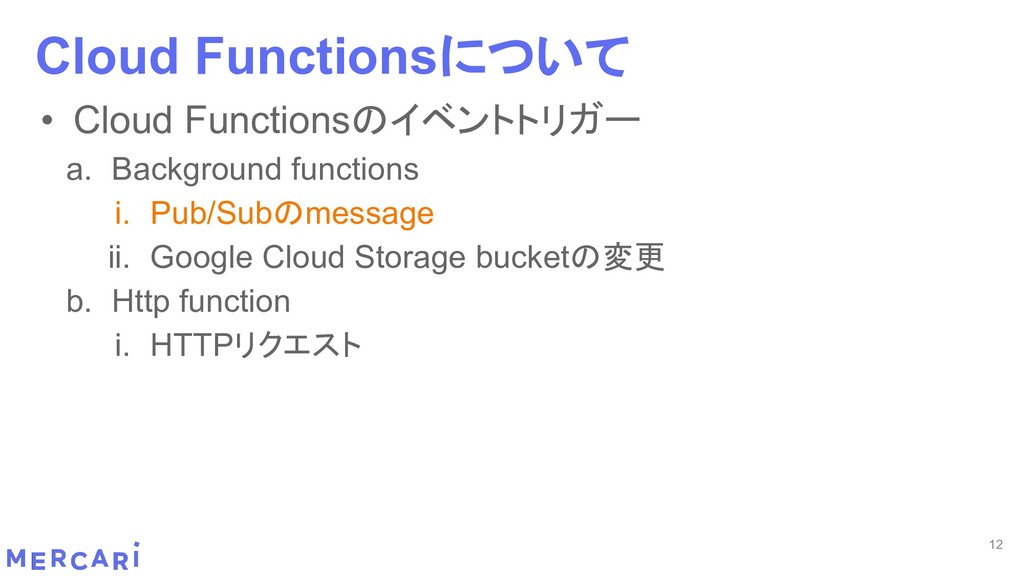Select Google Cloud Storage bucketの変更 line
Image resolution: width=1024 pixels, height=576 pixels.
(x=406, y=258)
